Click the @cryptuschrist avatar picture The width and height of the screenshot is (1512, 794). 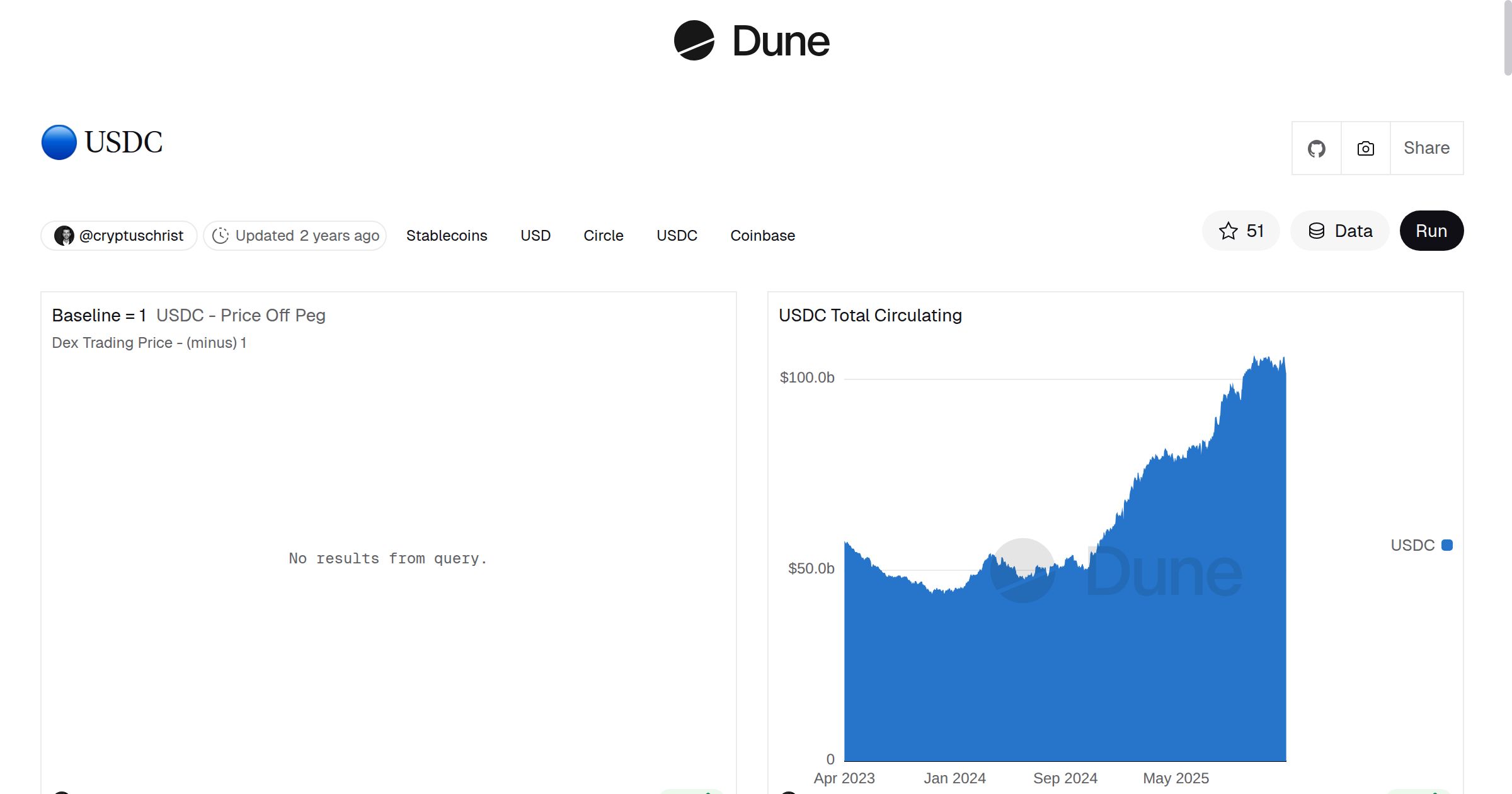pyautogui.click(x=66, y=235)
